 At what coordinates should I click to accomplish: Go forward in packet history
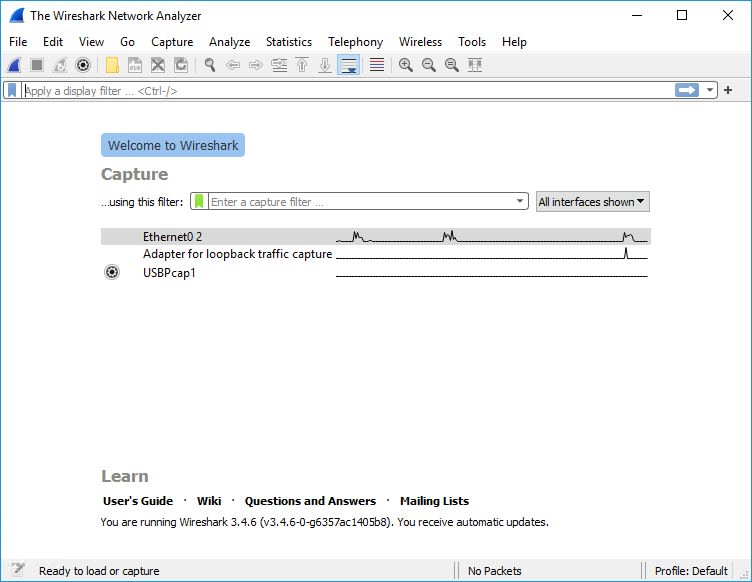[x=256, y=65]
